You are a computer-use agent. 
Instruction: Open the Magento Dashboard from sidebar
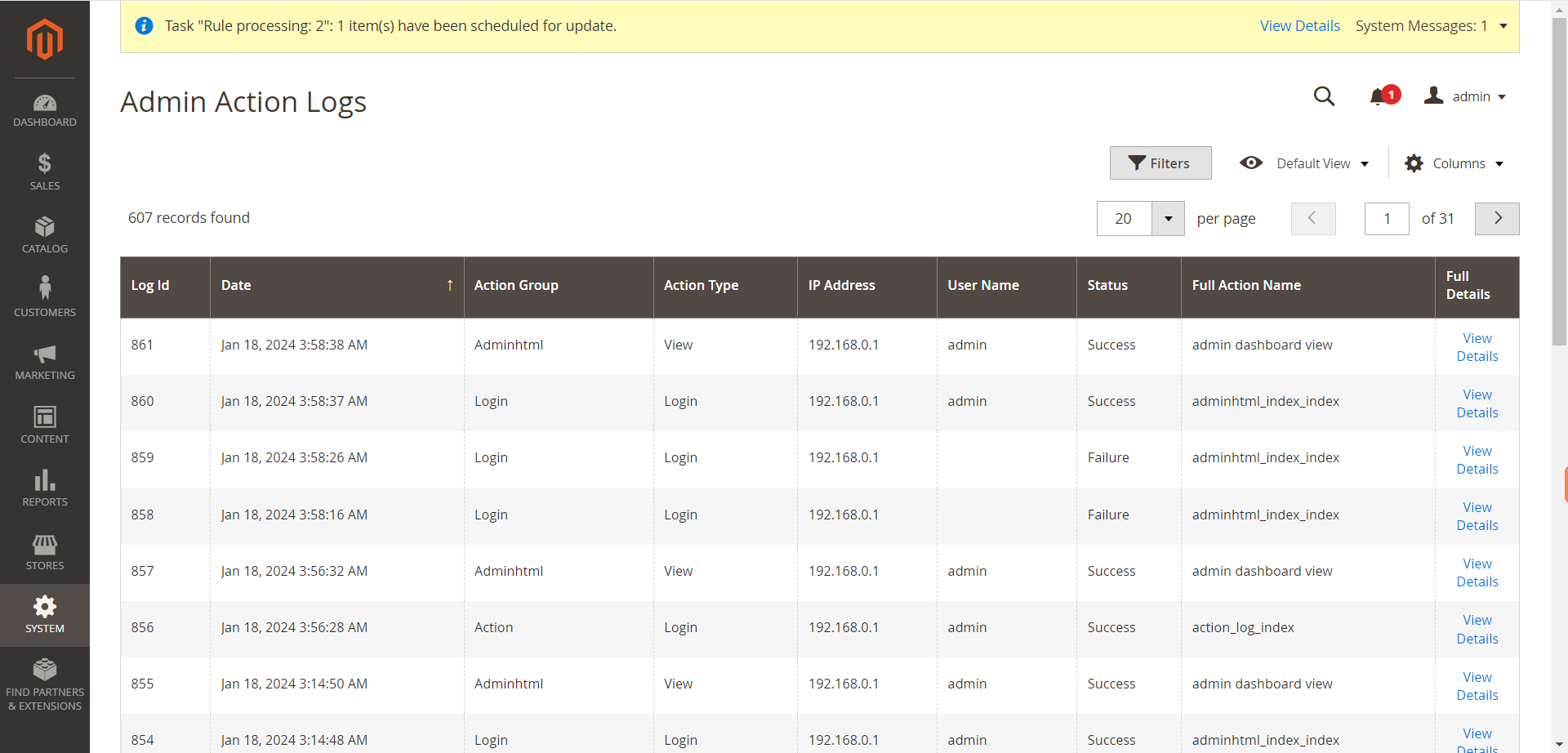pyautogui.click(x=45, y=109)
